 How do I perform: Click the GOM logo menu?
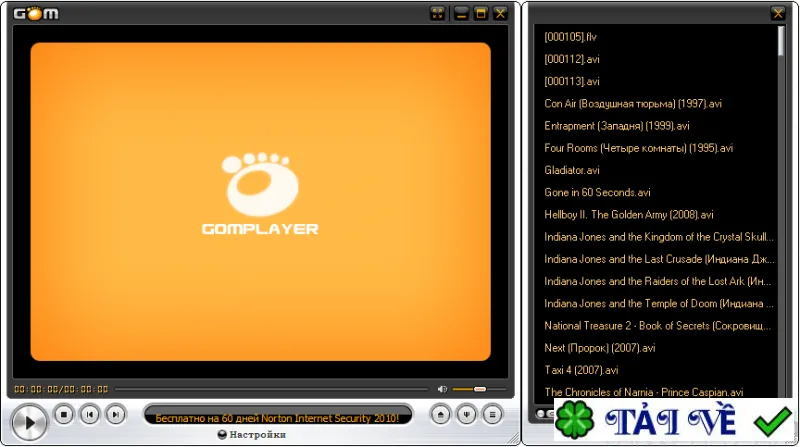(x=36, y=14)
